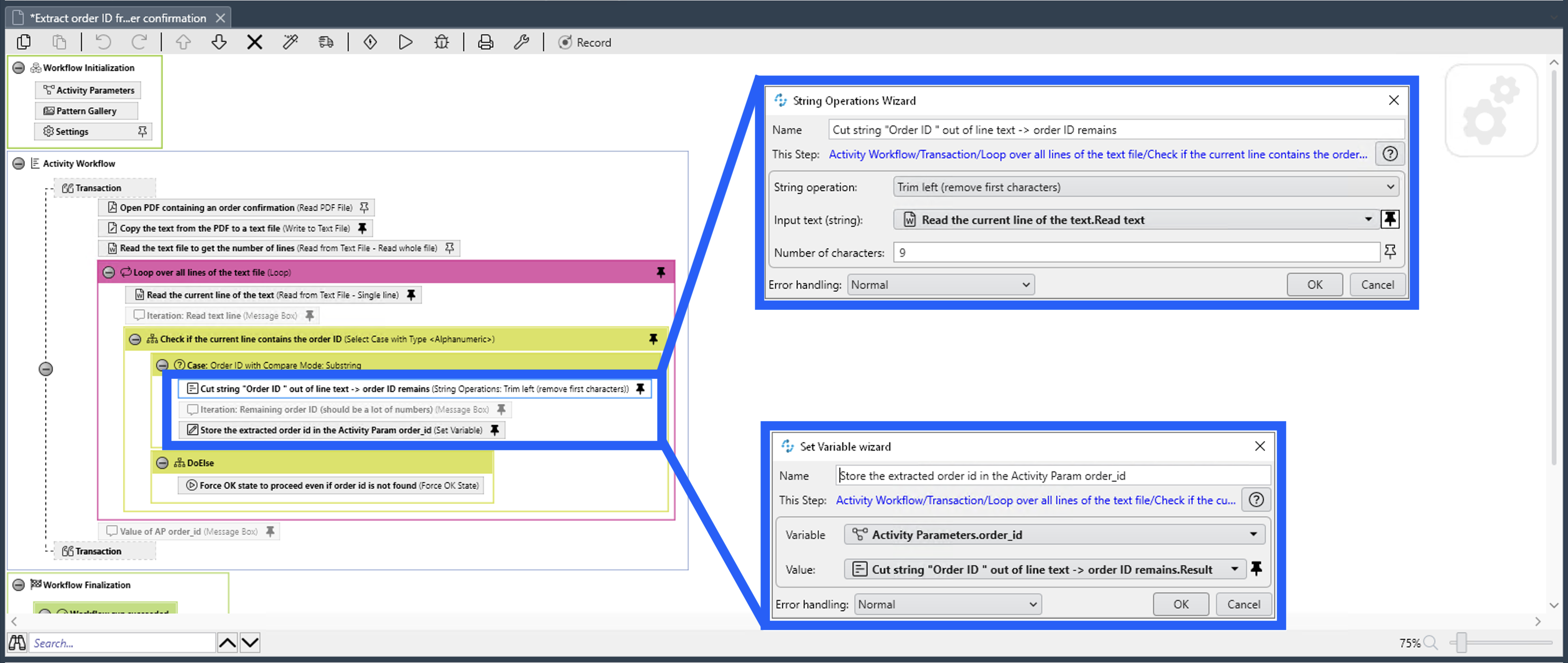Select the Extract order ID document tab
The height and width of the screenshot is (663, 1568).
[117, 18]
